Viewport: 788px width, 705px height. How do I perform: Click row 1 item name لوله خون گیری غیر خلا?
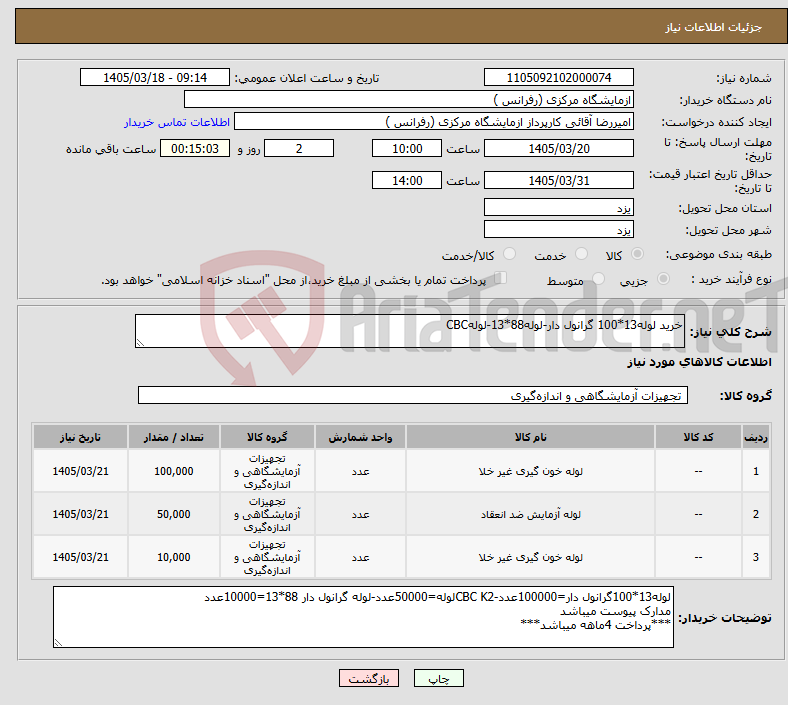point(530,471)
